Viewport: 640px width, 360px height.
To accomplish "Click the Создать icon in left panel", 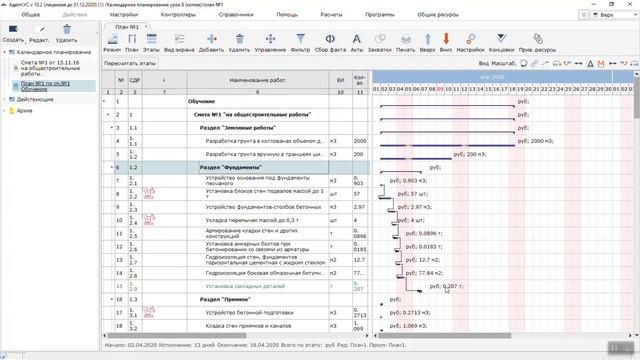I will click(x=13, y=29).
